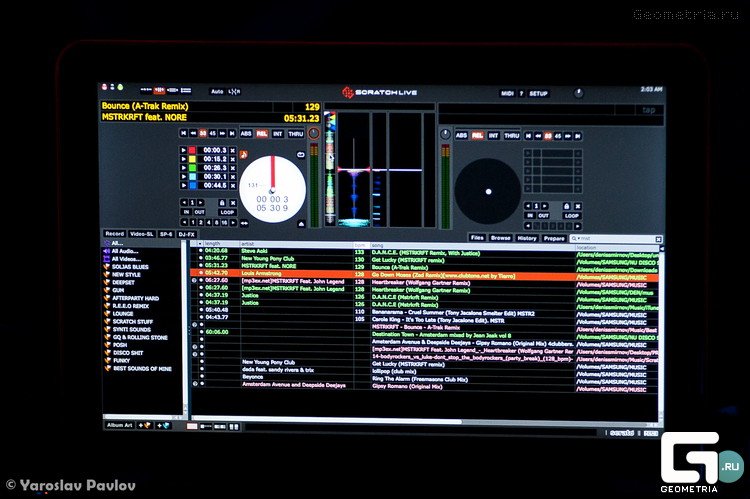The width and height of the screenshot is (750, 499).
Task: Delete the first cue point (x icon)
Action: (x=233, y=150)
